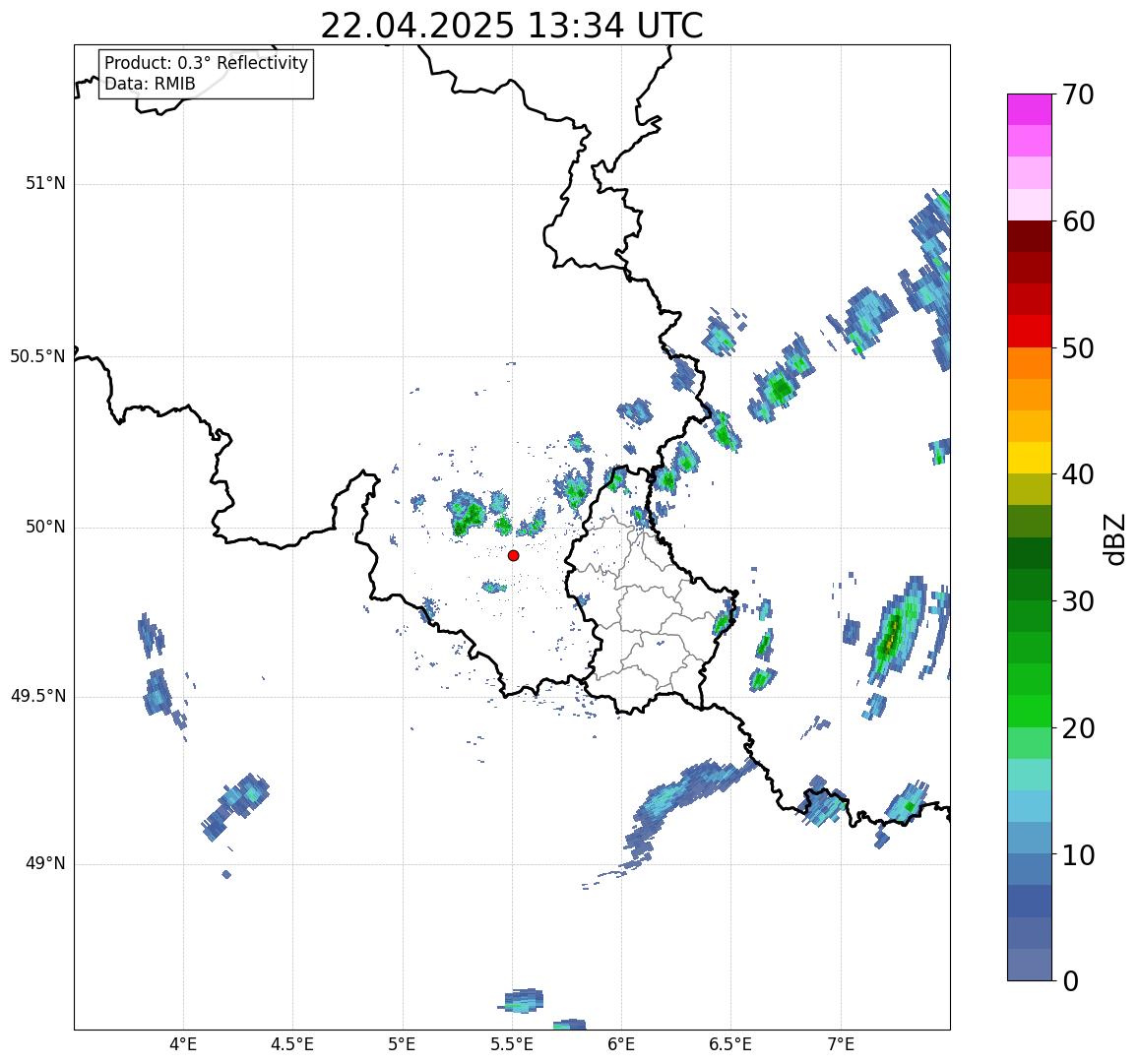Click the plot title timestamp 22.04.2025 13:34 UTC
Screen dimensions: 1139x1064
tap(511, 27)
